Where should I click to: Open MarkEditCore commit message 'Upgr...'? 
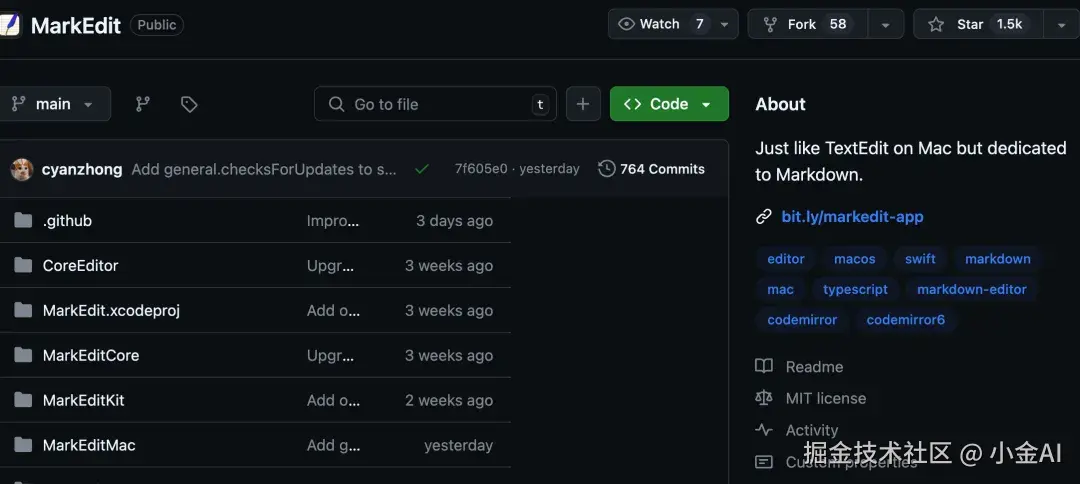coord(330,355)
